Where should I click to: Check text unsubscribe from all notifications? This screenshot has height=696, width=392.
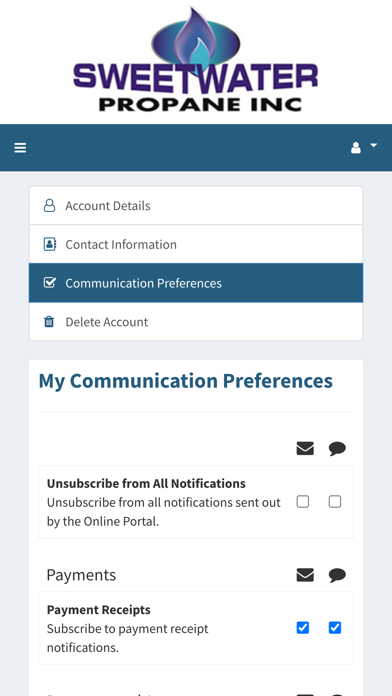335,502
